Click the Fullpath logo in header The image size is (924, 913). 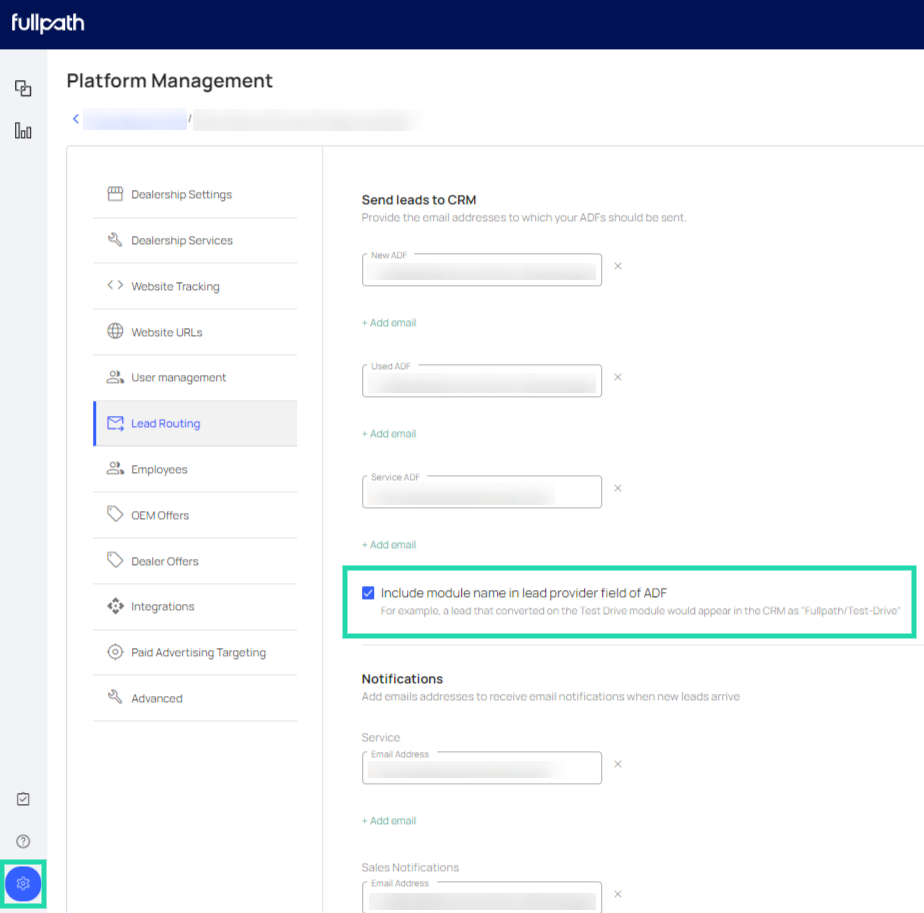tap(48, 23)
